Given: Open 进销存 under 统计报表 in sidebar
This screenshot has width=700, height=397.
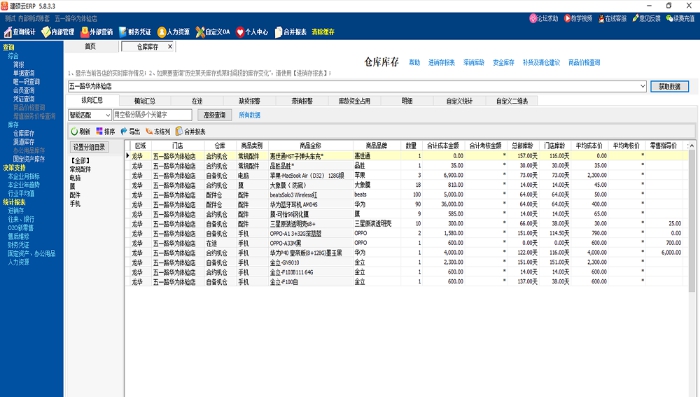Looking at the screenshot, I should pyautogui.click(x=16, y=210).
